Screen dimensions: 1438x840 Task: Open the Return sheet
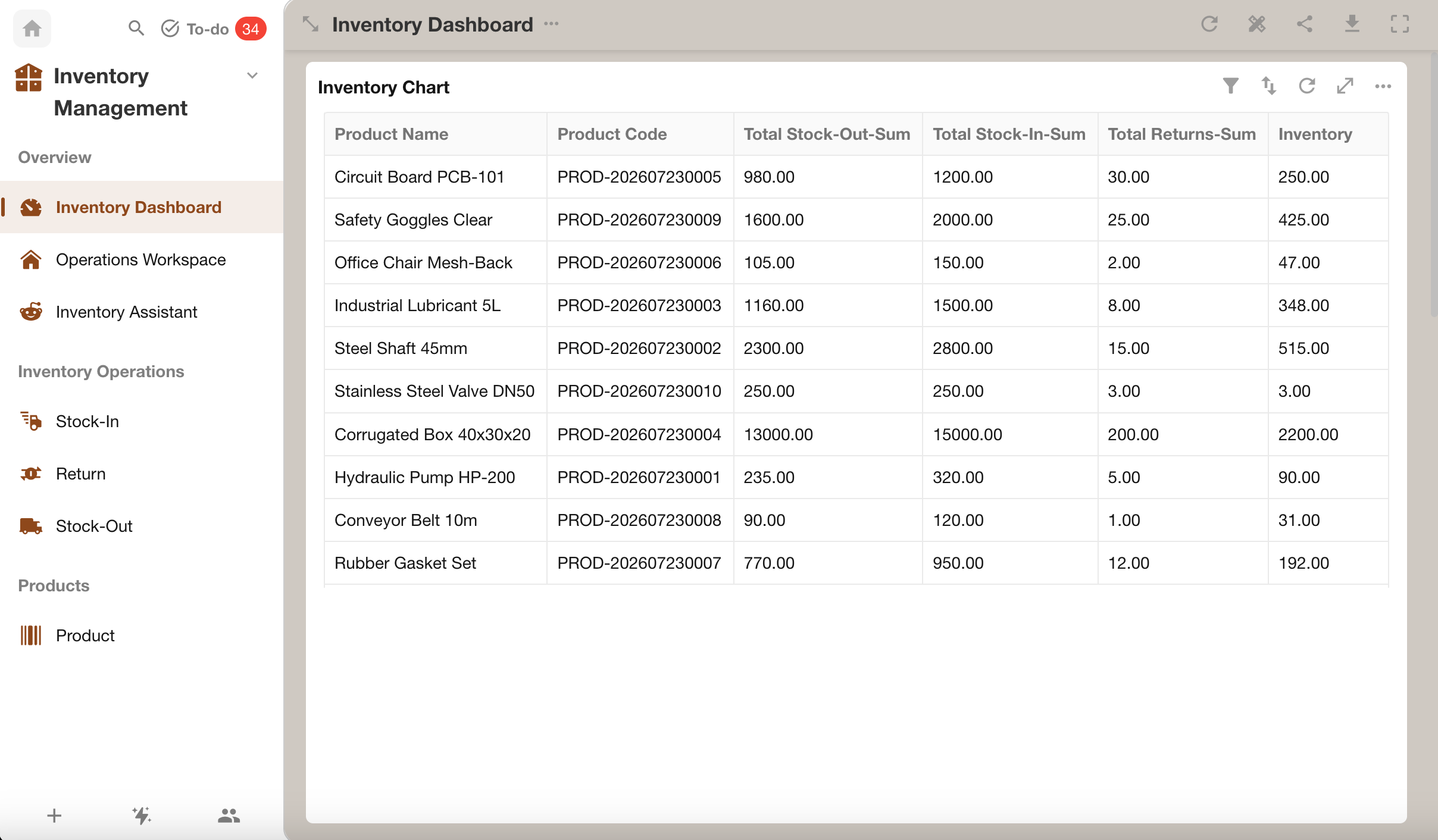point(142,474)
